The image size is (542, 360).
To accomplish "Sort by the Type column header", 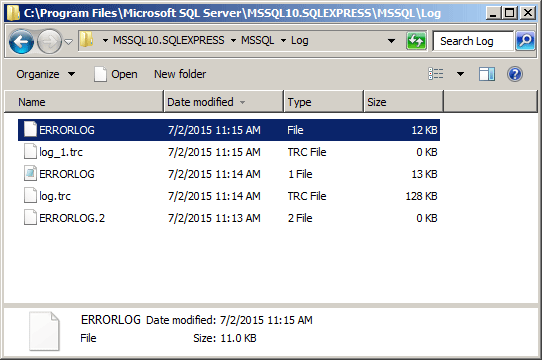I will click(x=324, y=102).
